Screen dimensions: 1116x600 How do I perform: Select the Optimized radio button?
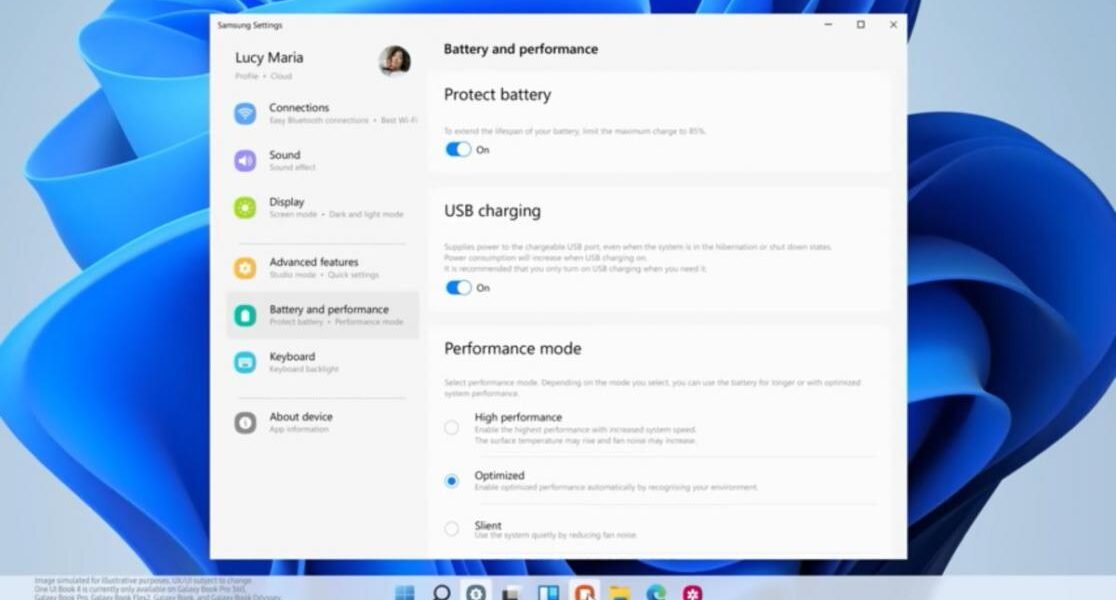coord(451,481)
